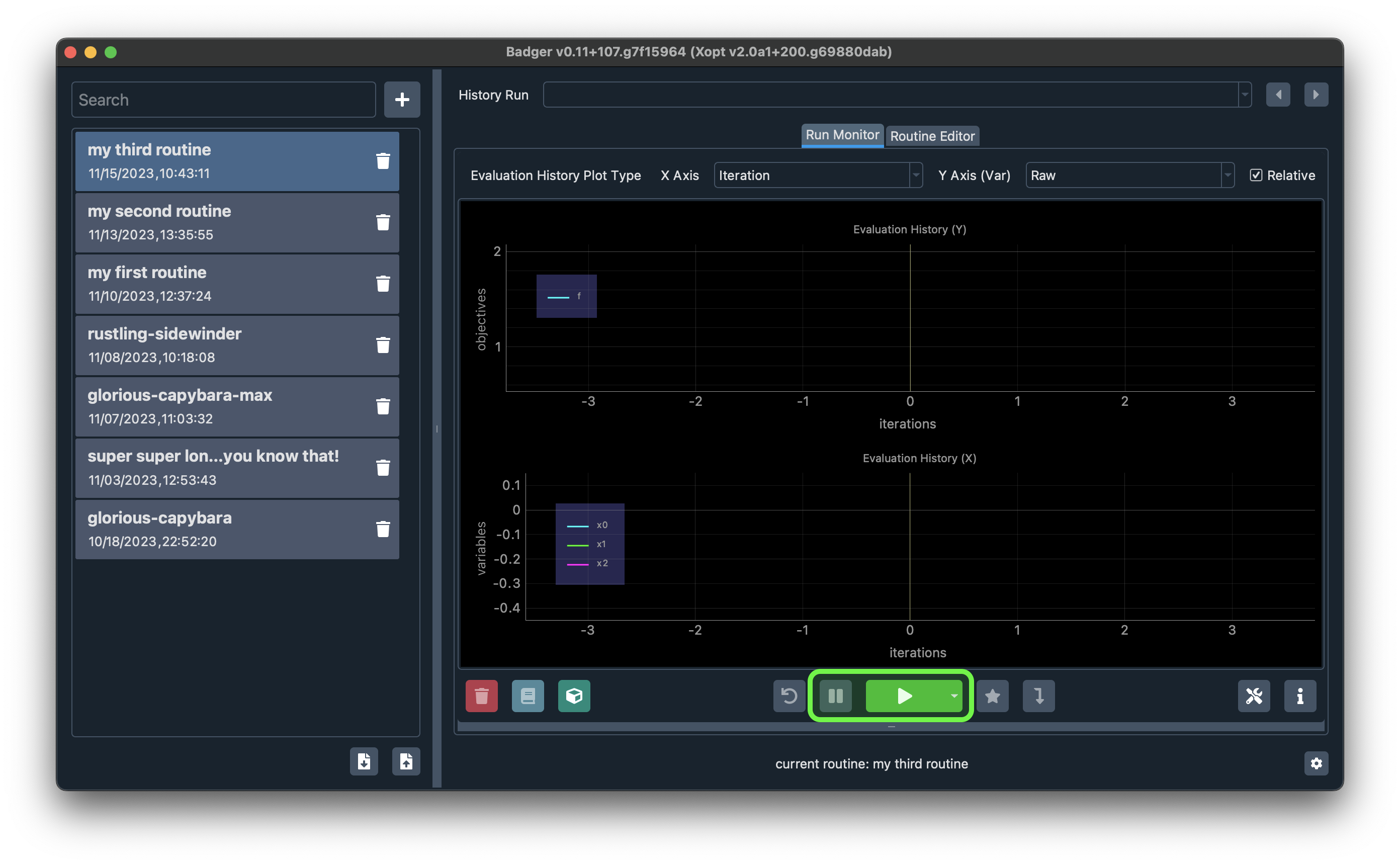The height and width of the screenshot is (865, 1400).
Task: Delete 'my first routine' via trash icon
Action: pos(383,283)
